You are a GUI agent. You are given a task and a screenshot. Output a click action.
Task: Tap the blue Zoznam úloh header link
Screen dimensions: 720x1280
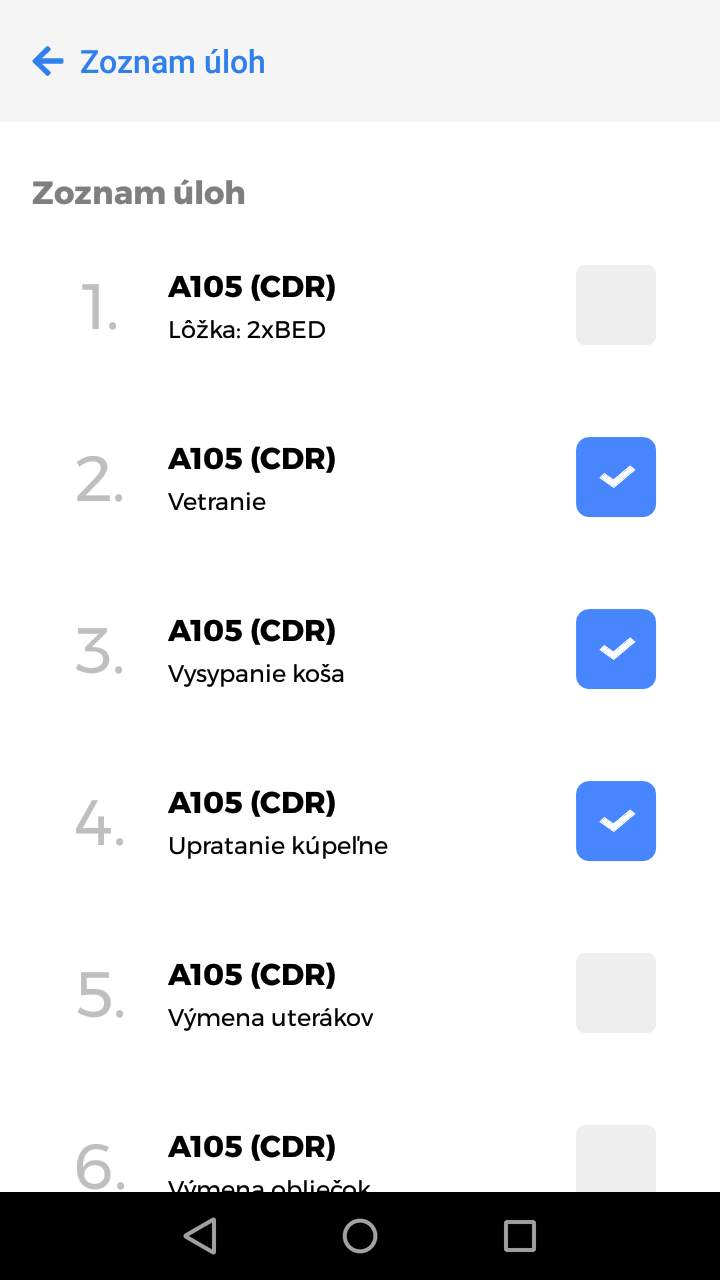pyautogui.click(x=172, y=62)
